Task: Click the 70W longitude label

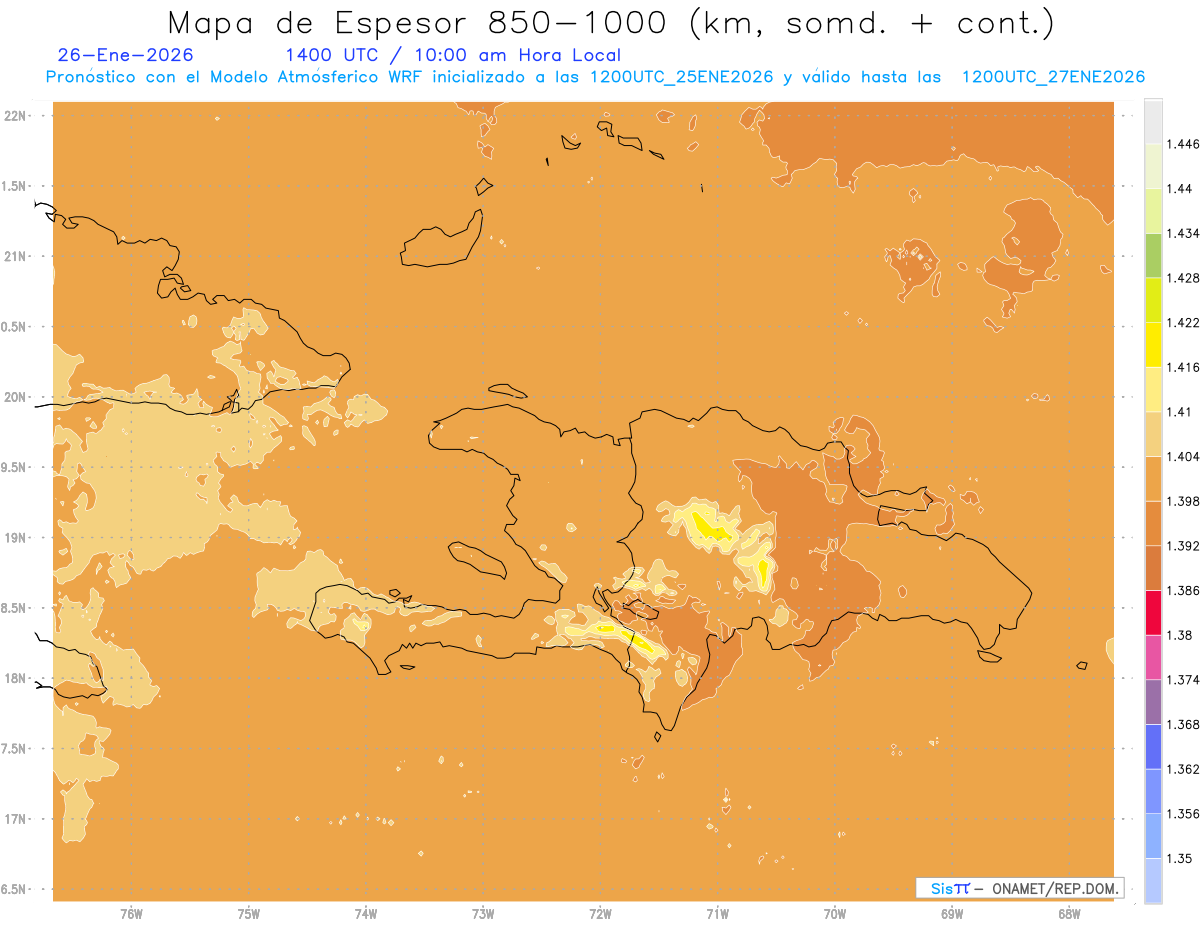Action: click(834, 913)
